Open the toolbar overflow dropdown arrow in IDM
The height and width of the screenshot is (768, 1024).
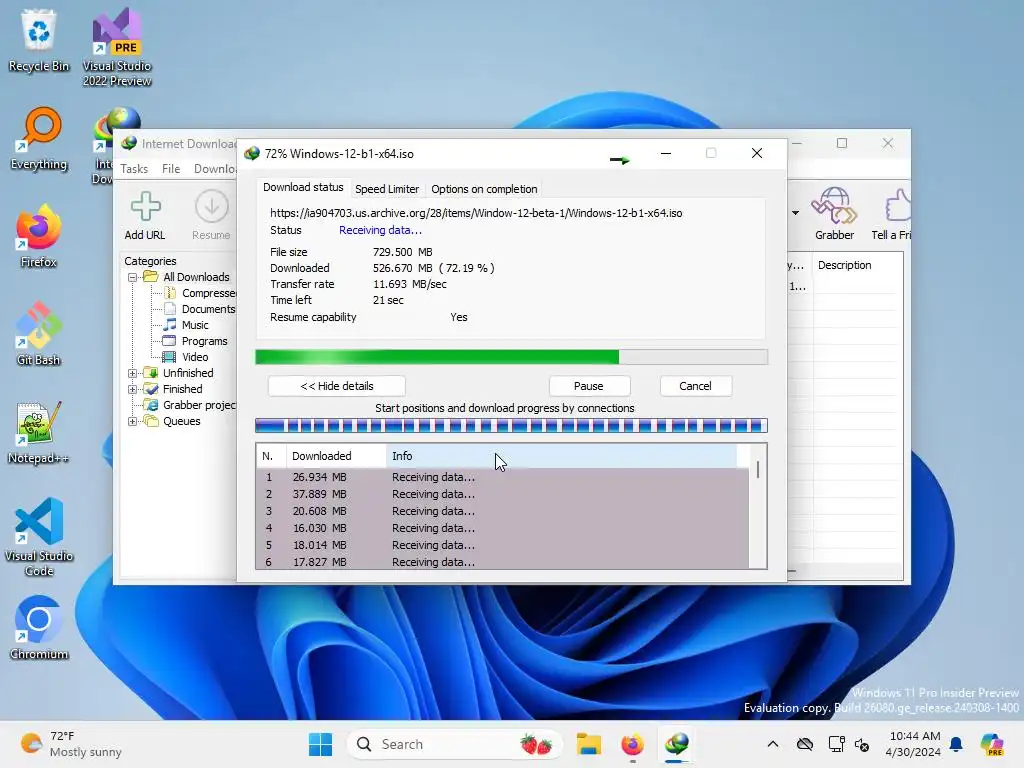pyautogui.click(x=795, y=213)
